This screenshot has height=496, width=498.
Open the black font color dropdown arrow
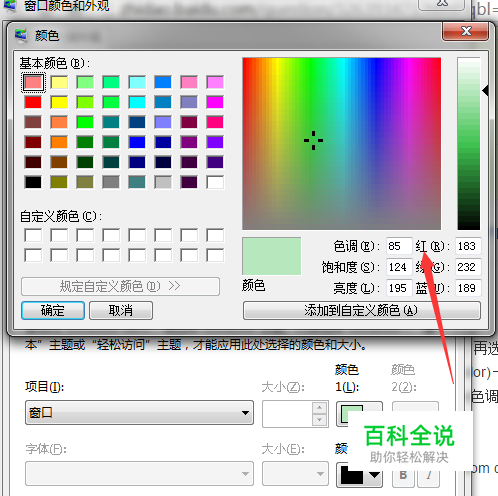point(375,475)
